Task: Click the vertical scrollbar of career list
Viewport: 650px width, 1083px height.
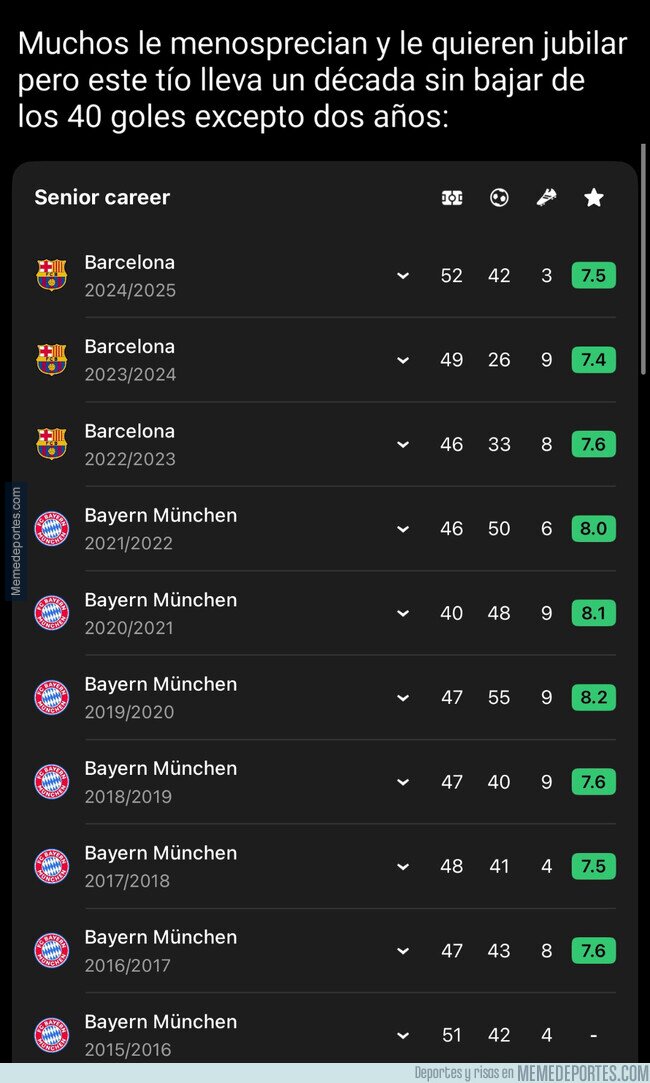Action: coord(645,290)
